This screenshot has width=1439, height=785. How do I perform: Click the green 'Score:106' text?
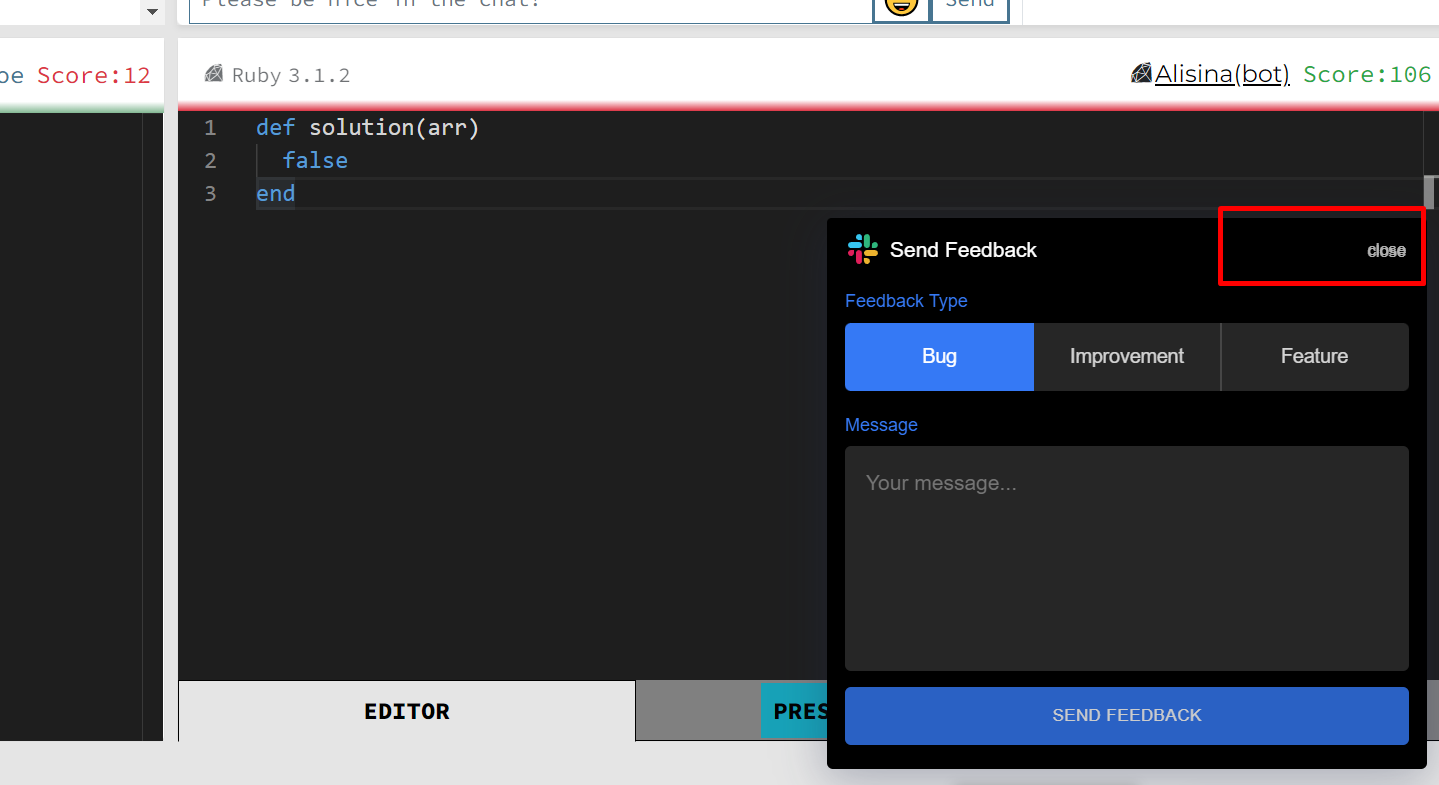(x=1367, y=75)
